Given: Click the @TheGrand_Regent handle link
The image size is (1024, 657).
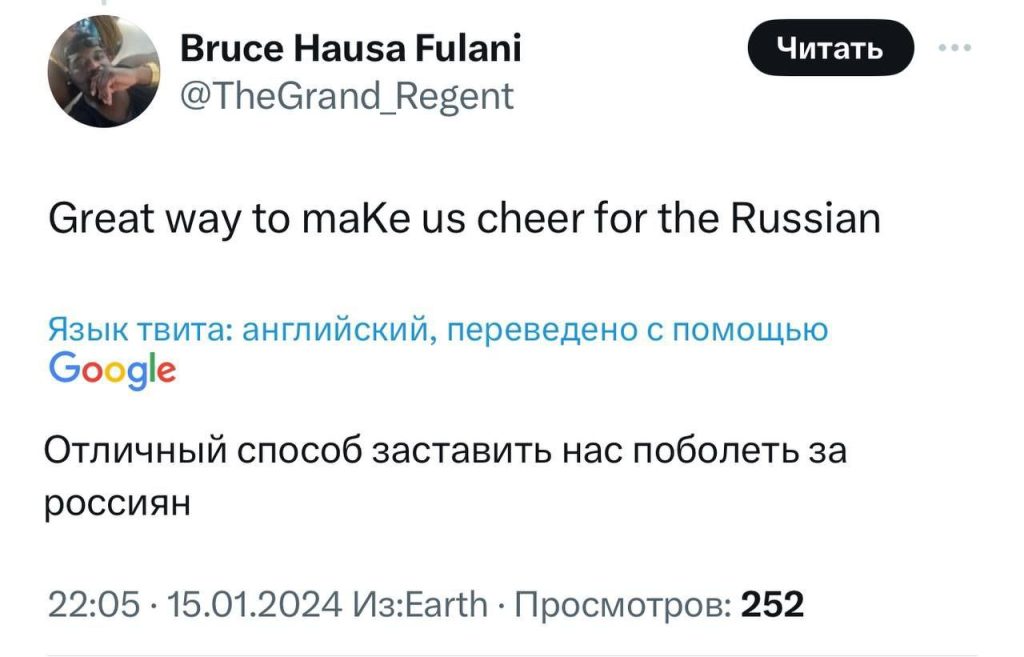Looking at the screenshot, I should [x=345, y=97].
